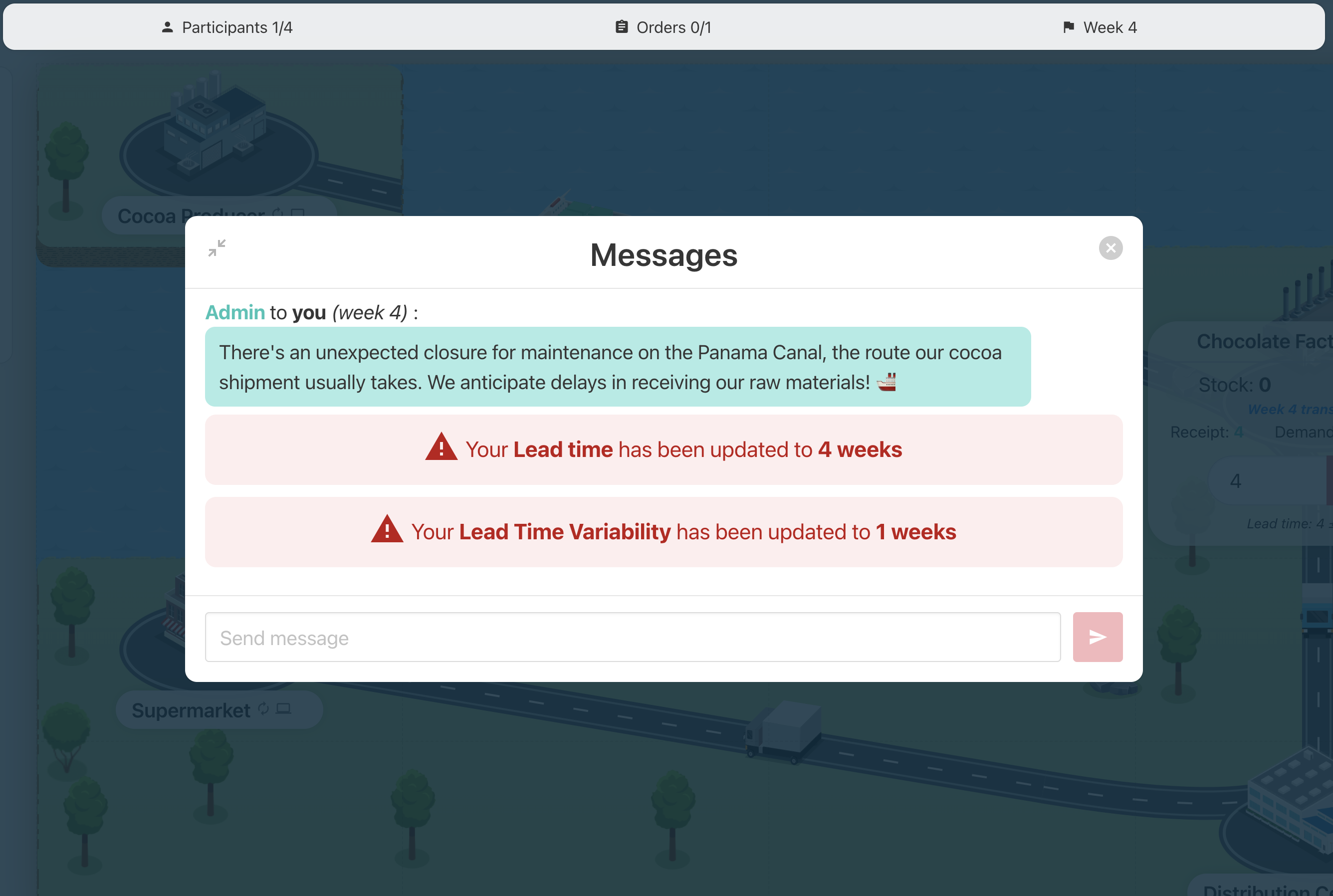Screen dimensions: 1333x896
Task: Open the Participants 1/4 section
Action: point(236,27)
